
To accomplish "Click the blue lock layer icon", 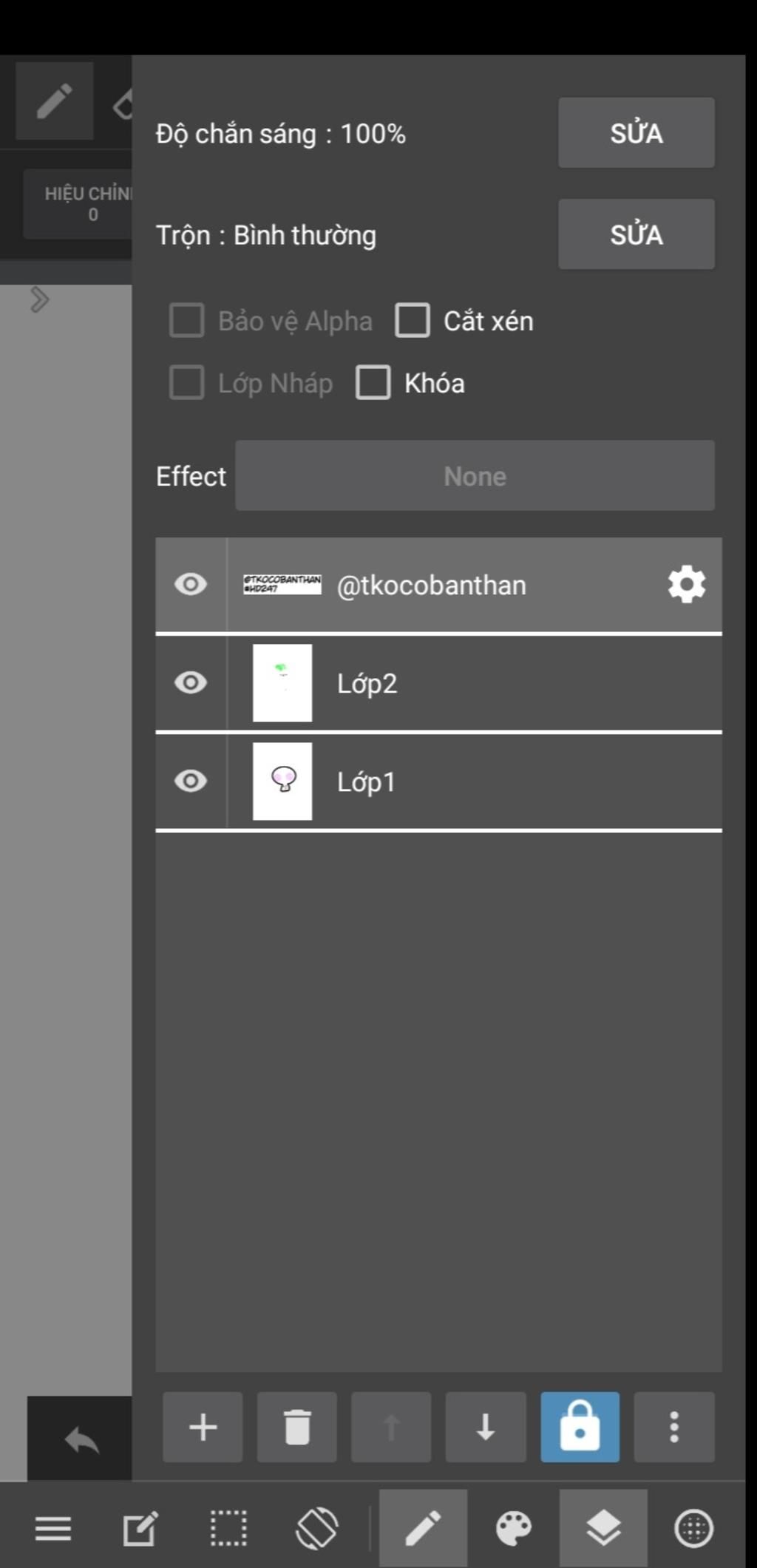I will tap(580, 1427).
